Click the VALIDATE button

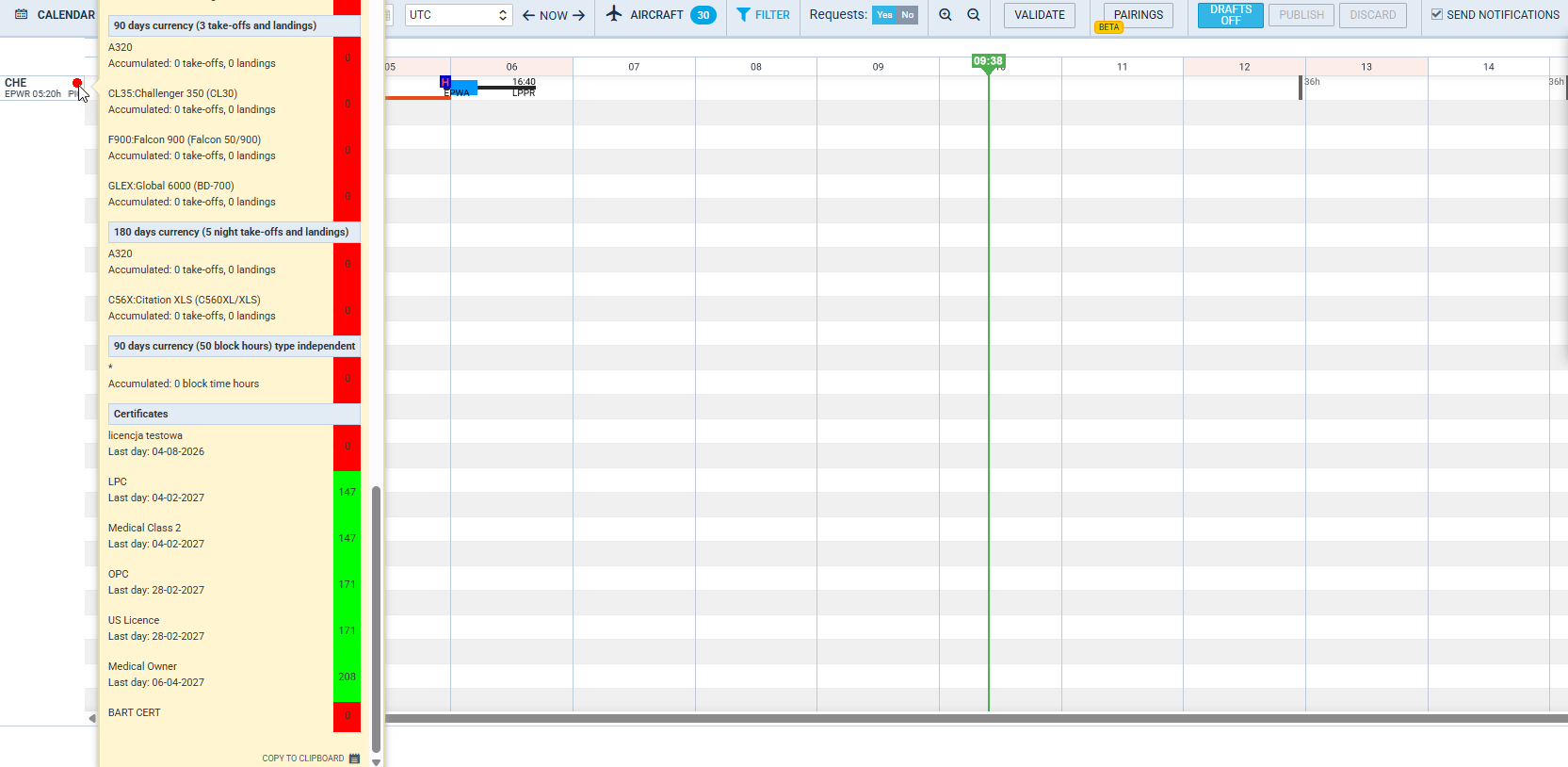pyautogui.click(x=1040, y=15)
